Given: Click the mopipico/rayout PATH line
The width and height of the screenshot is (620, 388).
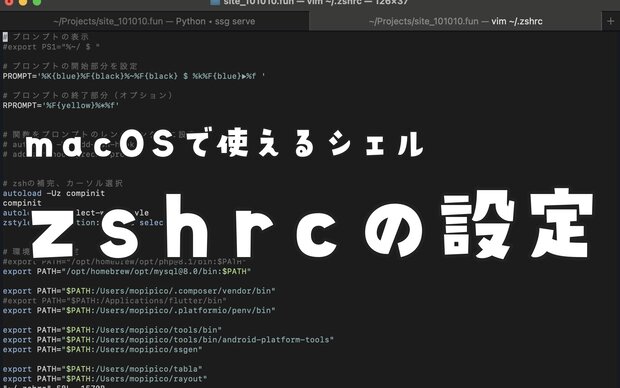Looking at the screenshot, I should (105, 379).
